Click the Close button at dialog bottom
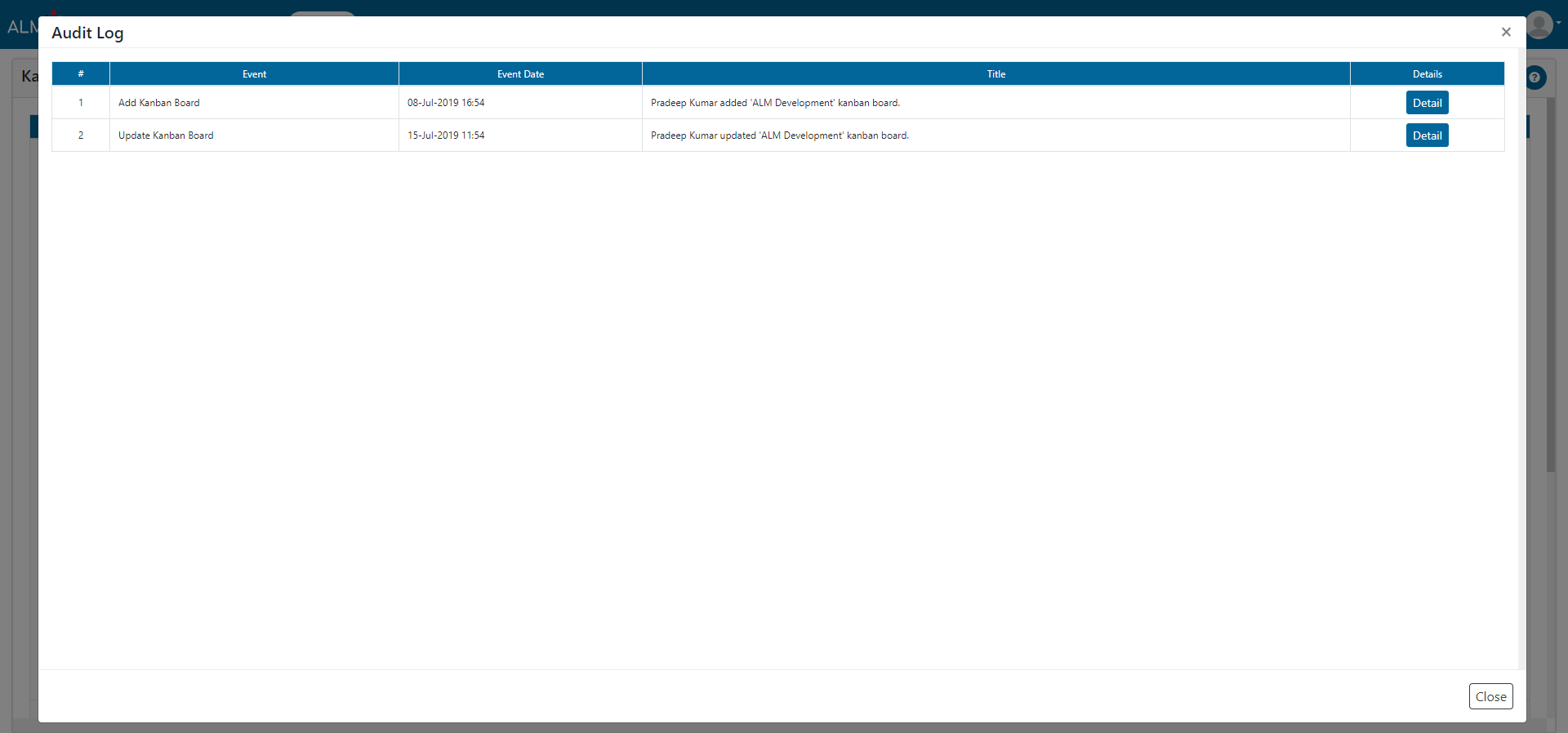 (x=1490, y=696)
